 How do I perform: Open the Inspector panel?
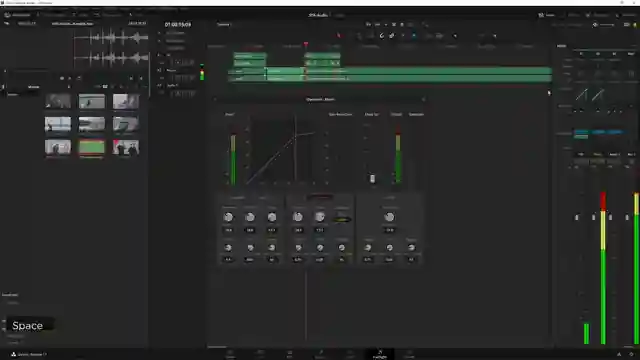point(627,15)
